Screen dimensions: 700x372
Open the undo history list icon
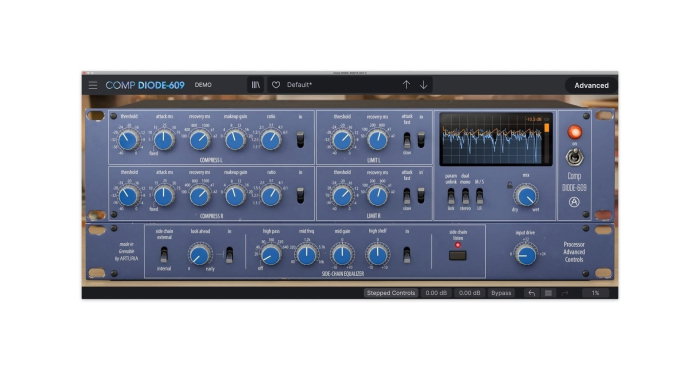click(548, 293)
